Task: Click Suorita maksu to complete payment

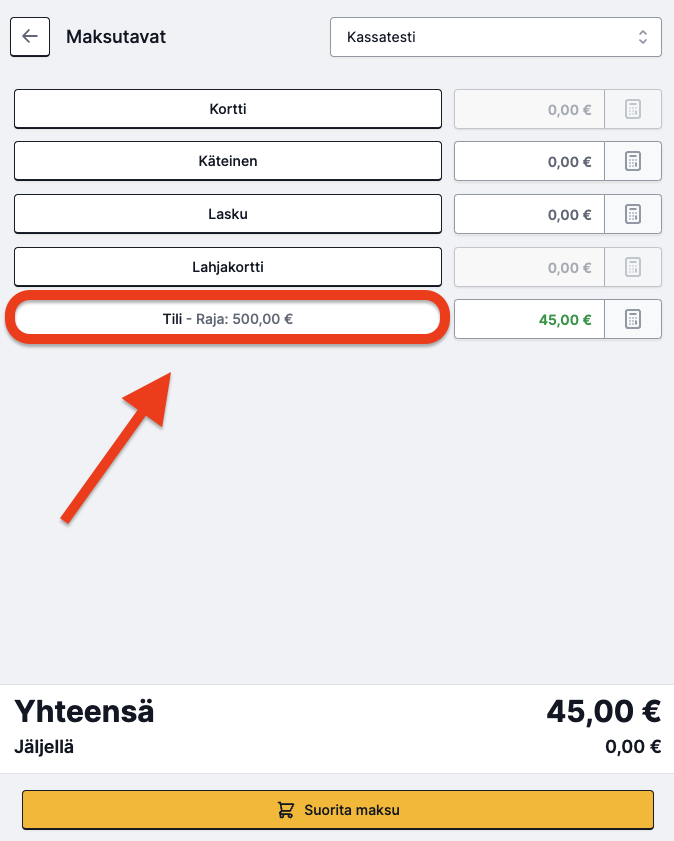Action: click(x=338, y=809)
